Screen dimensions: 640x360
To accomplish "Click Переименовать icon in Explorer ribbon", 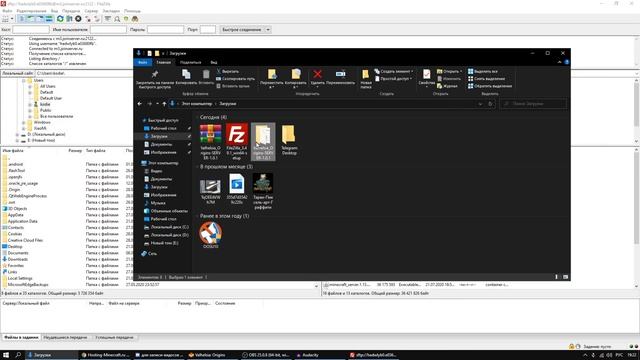I will pyautogui.click(x=340, y=74).
